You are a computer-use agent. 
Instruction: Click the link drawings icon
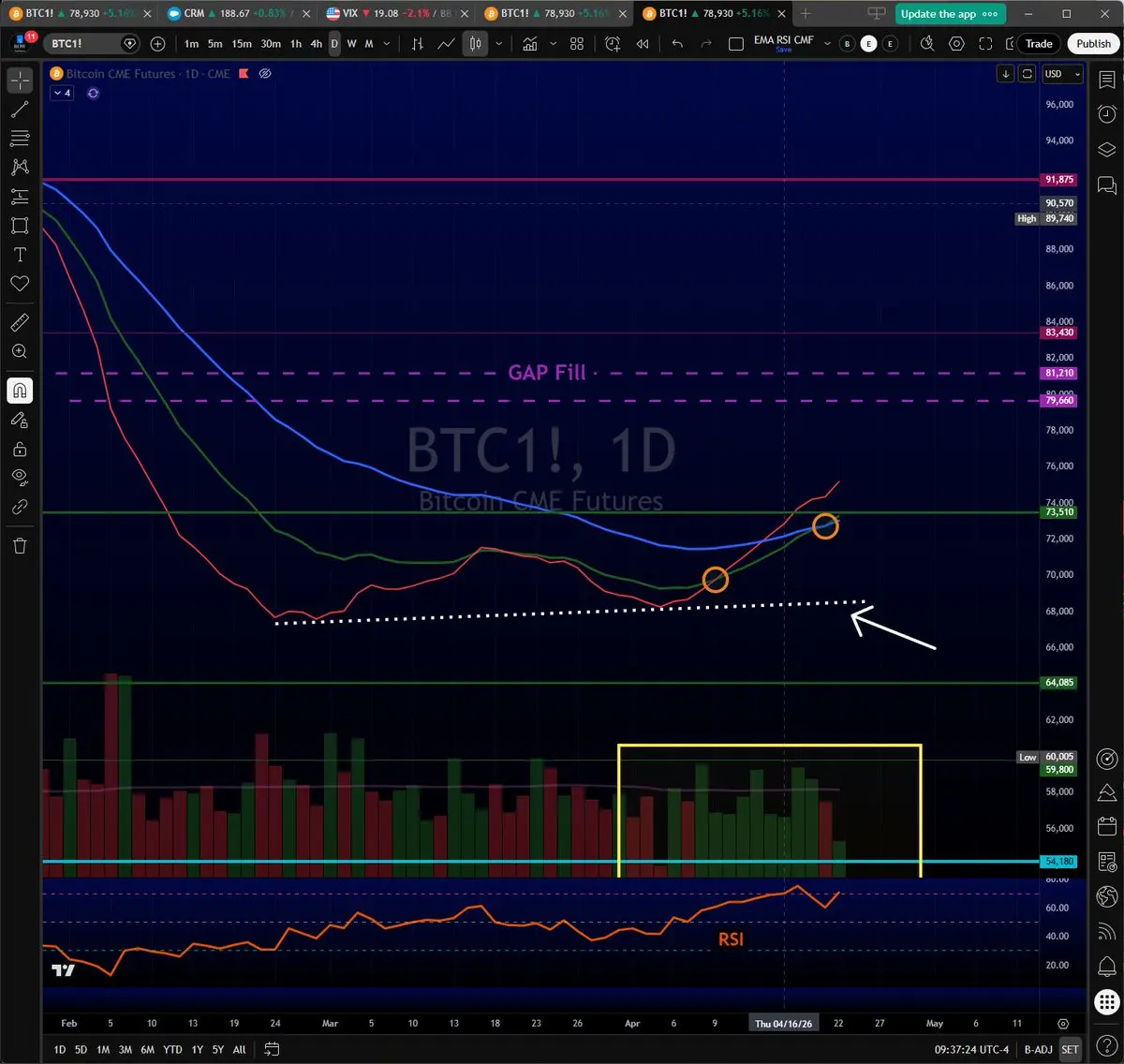20,507
